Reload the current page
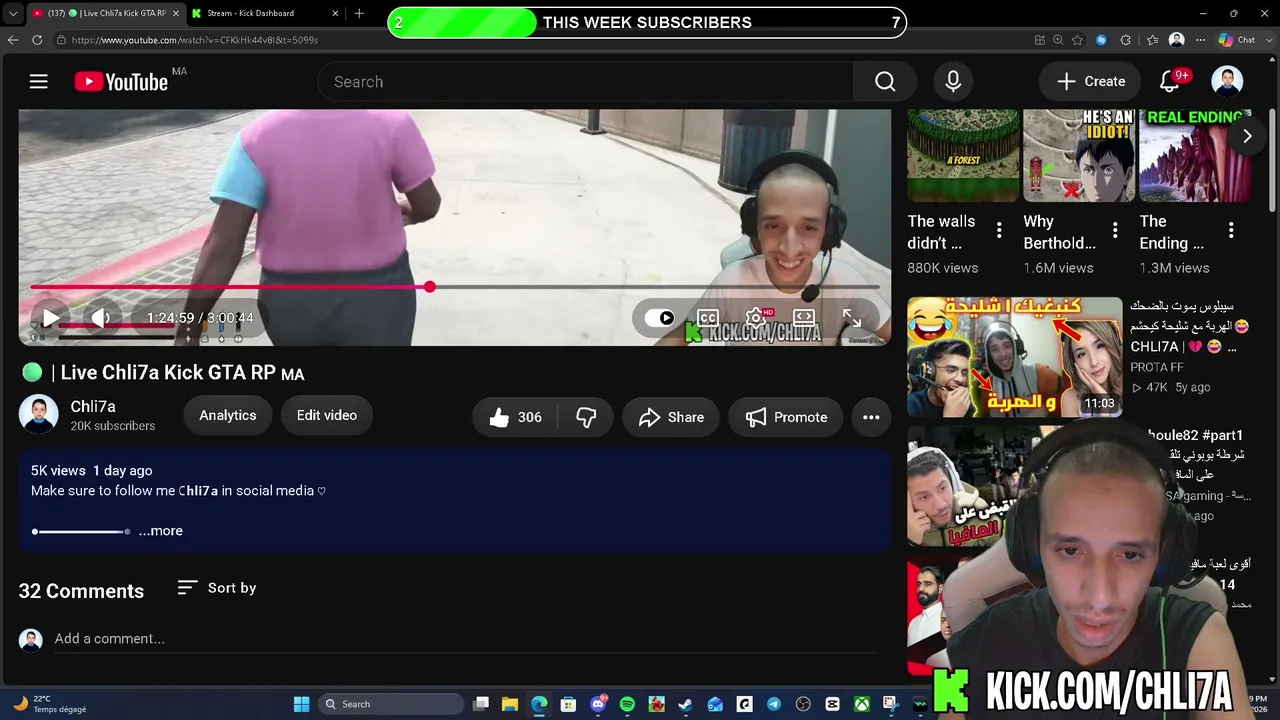This screenshot has width=1280, height=720. [x=37, y=40]
